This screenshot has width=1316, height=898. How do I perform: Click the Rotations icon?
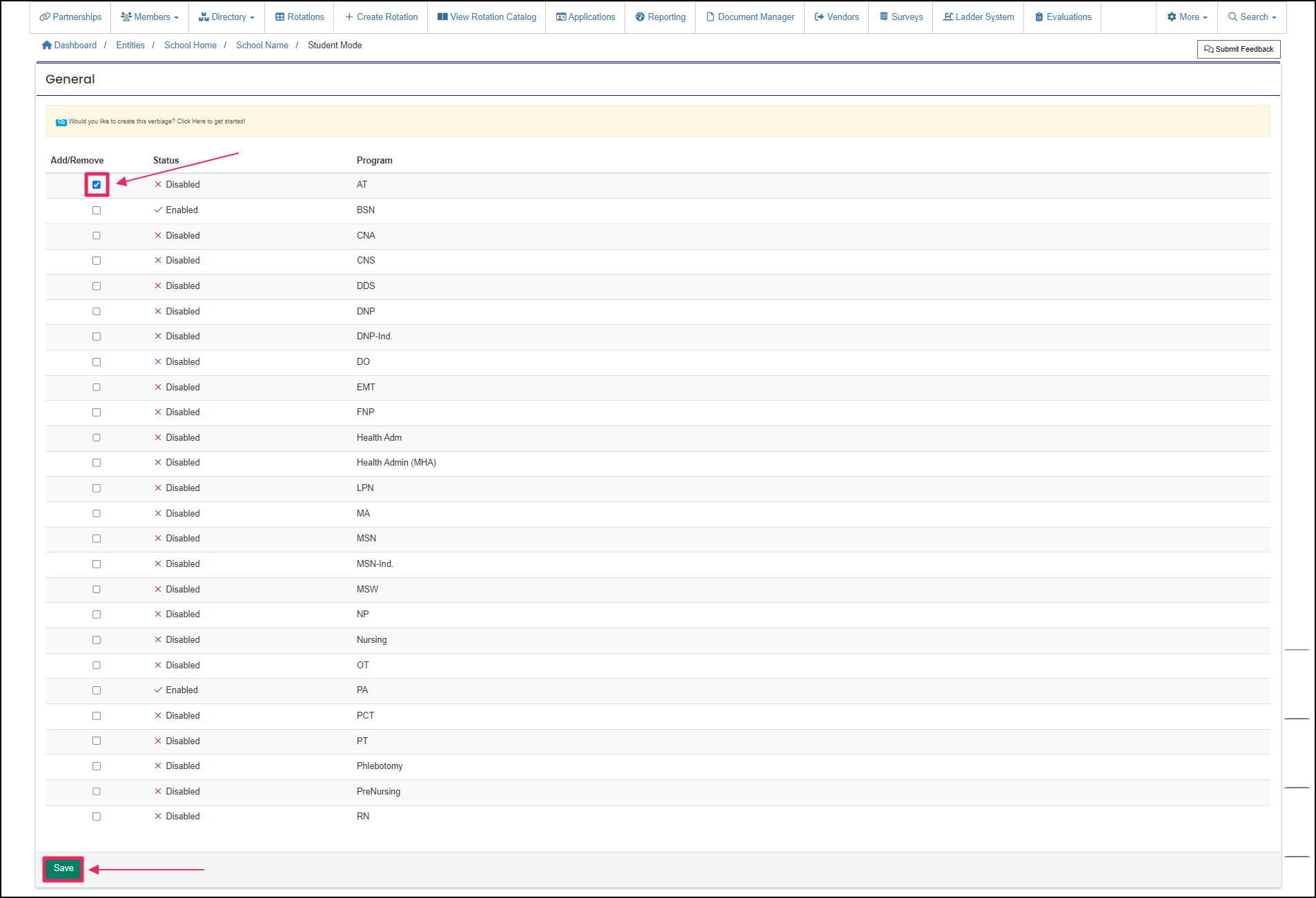click(299, 17)
